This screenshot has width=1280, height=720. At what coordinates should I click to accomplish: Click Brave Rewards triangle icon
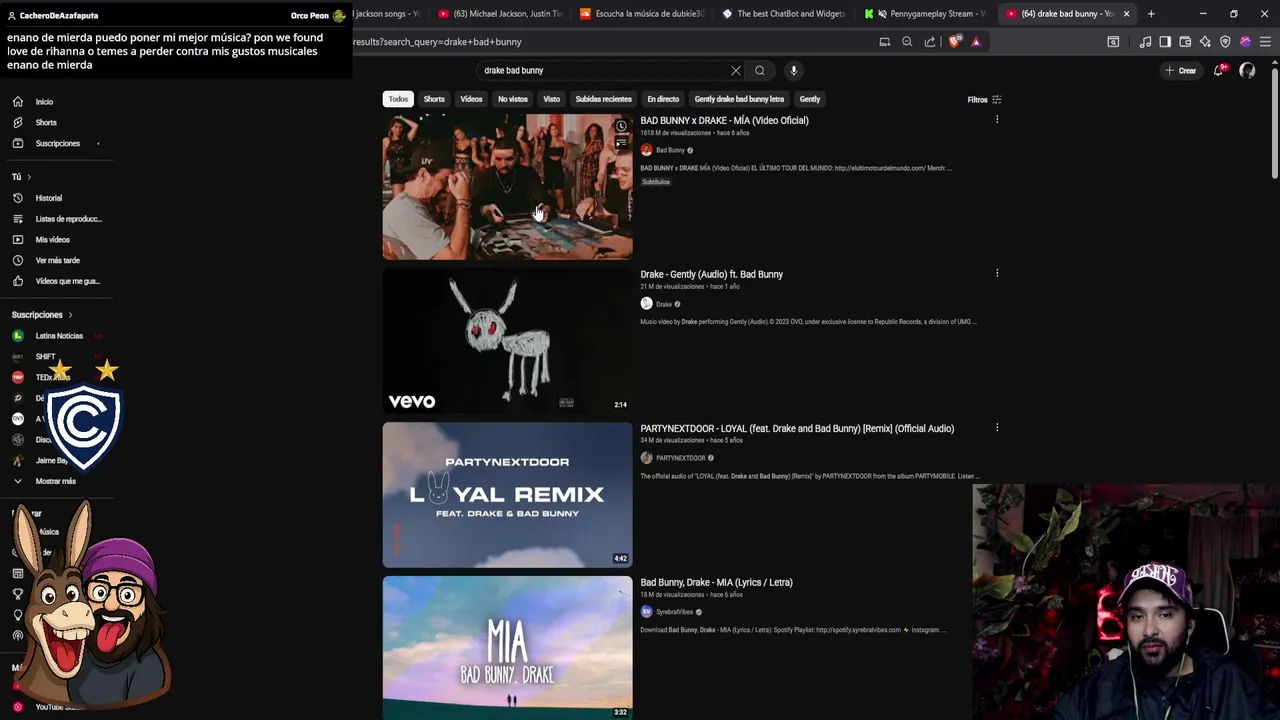tap(976, 42)
